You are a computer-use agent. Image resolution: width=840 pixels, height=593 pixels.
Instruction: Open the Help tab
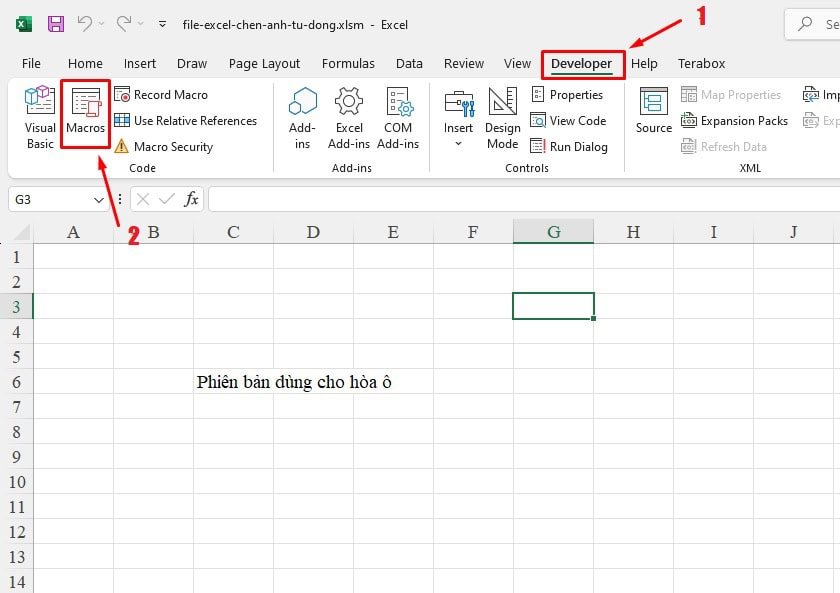click(x=644, y=63)
